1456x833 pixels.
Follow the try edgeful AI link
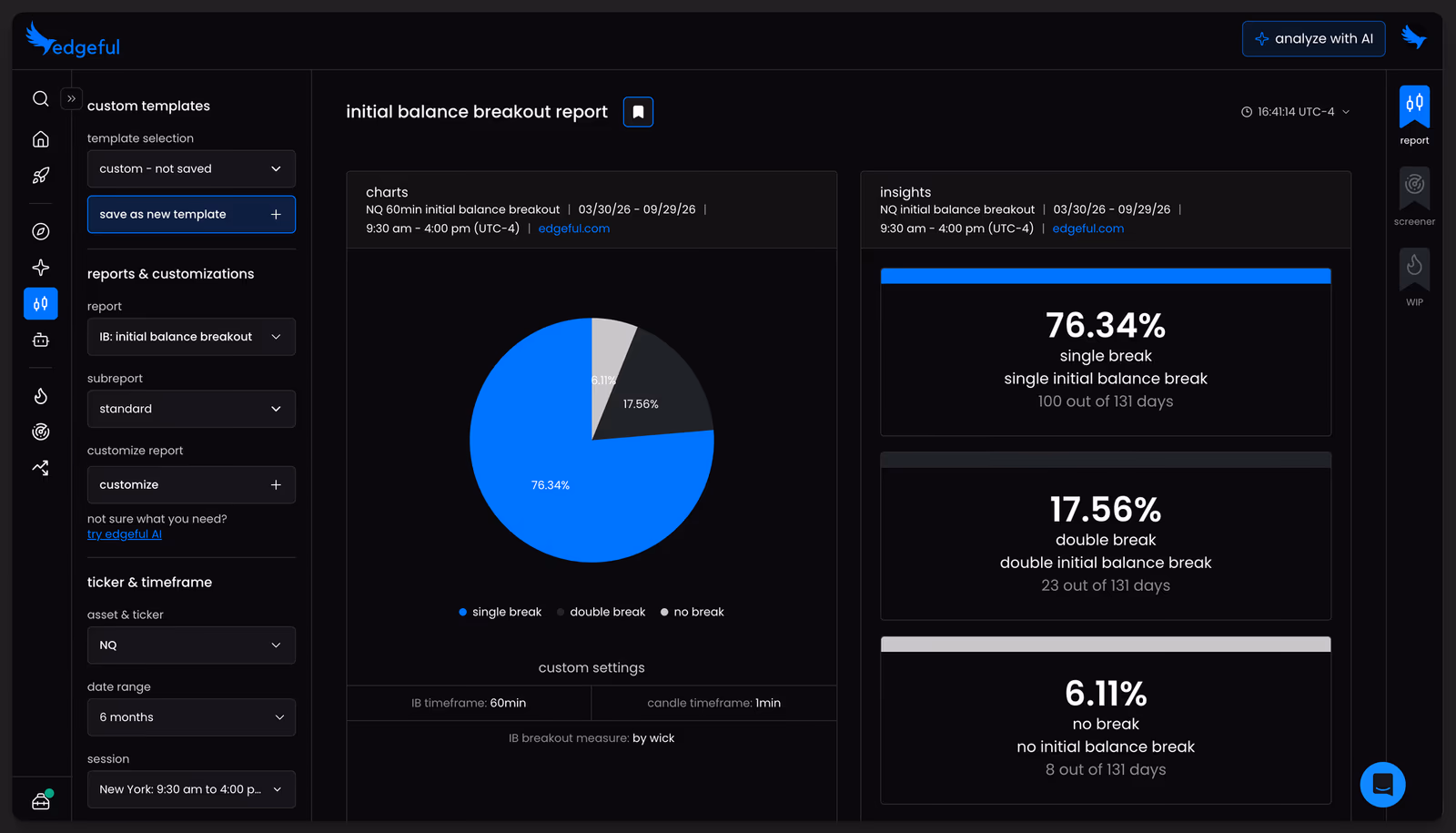tap(125, 534)
